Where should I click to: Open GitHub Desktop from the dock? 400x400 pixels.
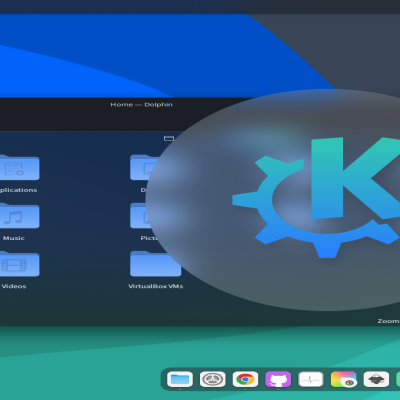[x=278, y=379]
